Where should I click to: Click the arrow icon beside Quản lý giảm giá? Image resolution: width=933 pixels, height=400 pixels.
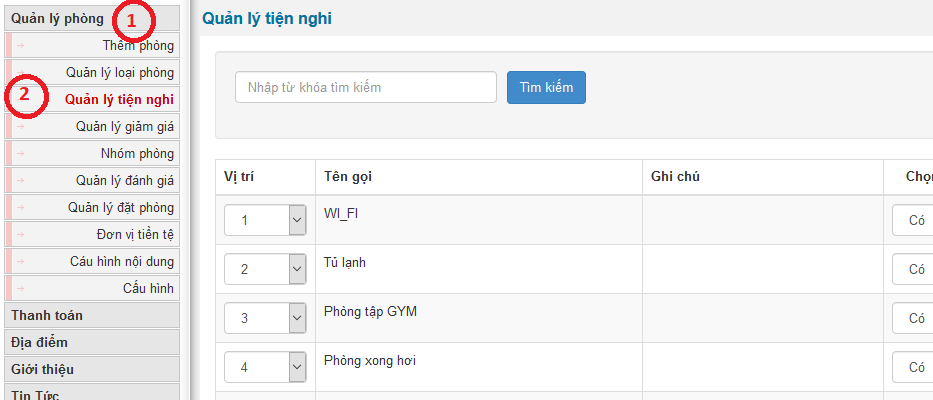(x=20, y=126)
